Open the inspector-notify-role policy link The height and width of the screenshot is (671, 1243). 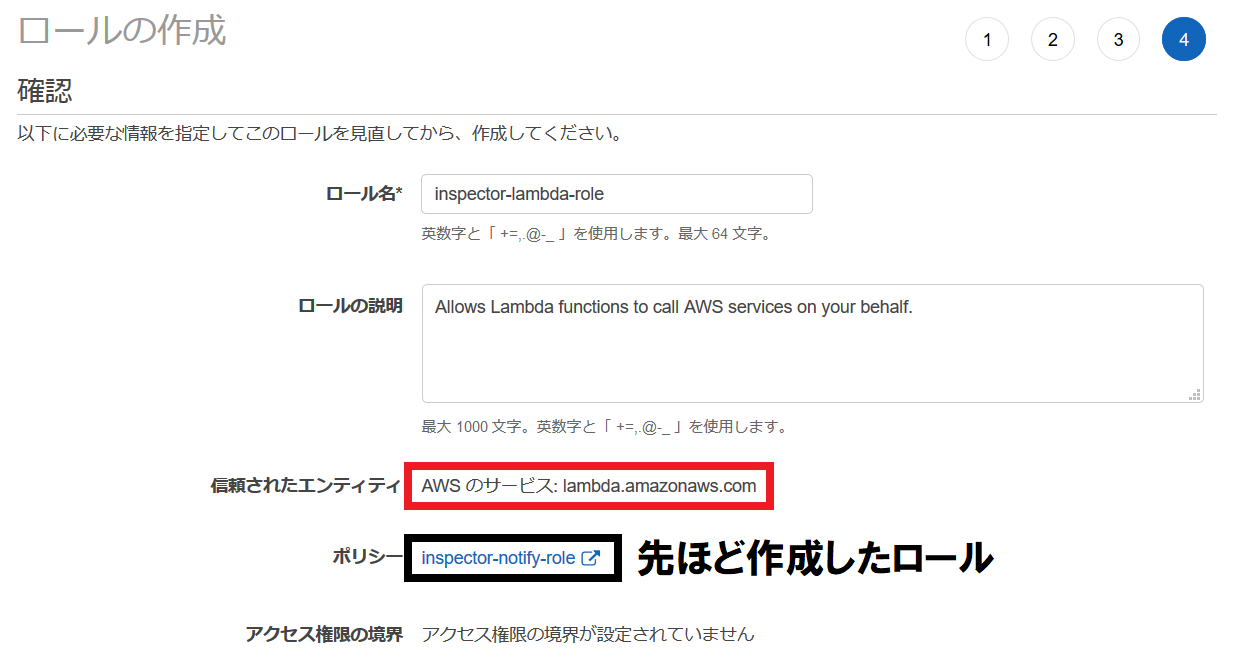click(498, 558)
